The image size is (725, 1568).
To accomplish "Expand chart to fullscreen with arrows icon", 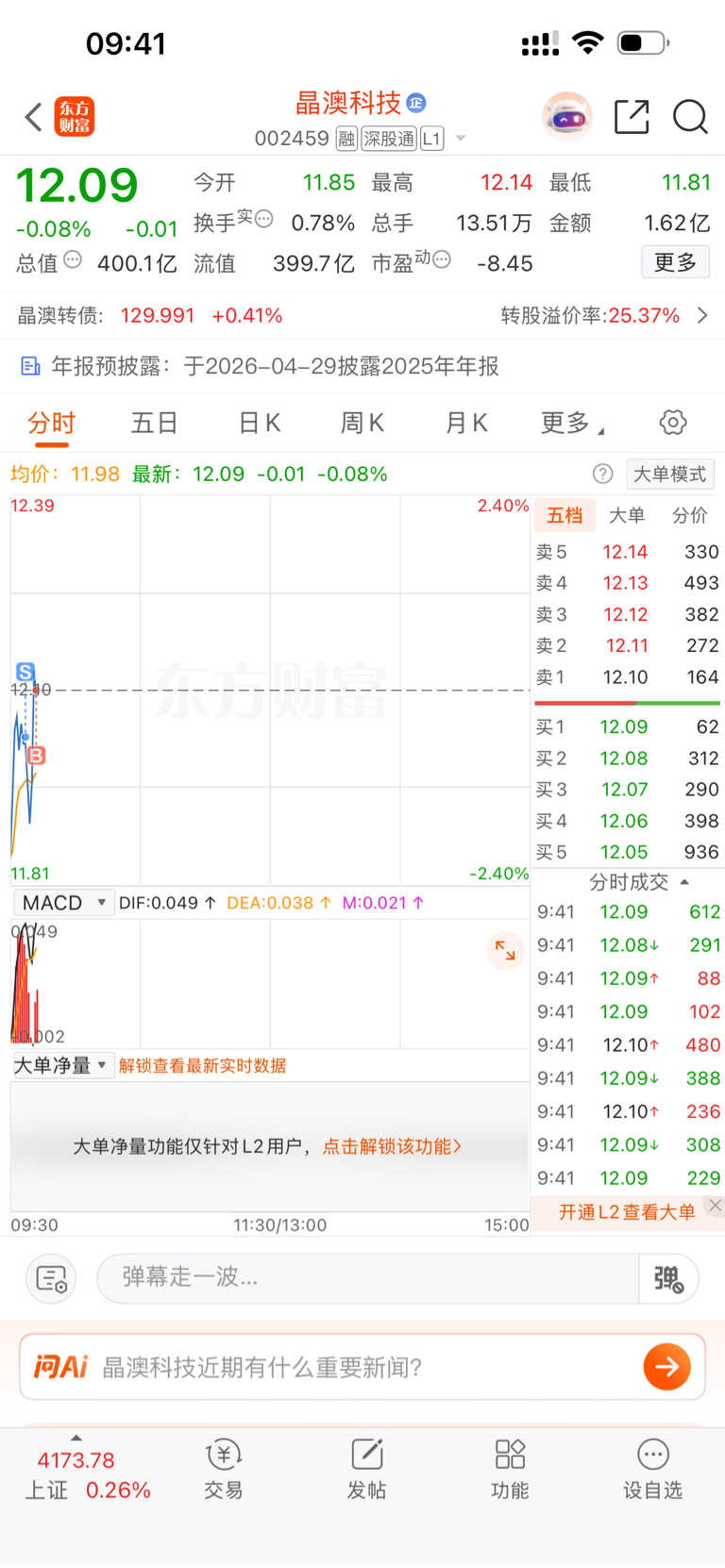I will [x=505, y=950].
